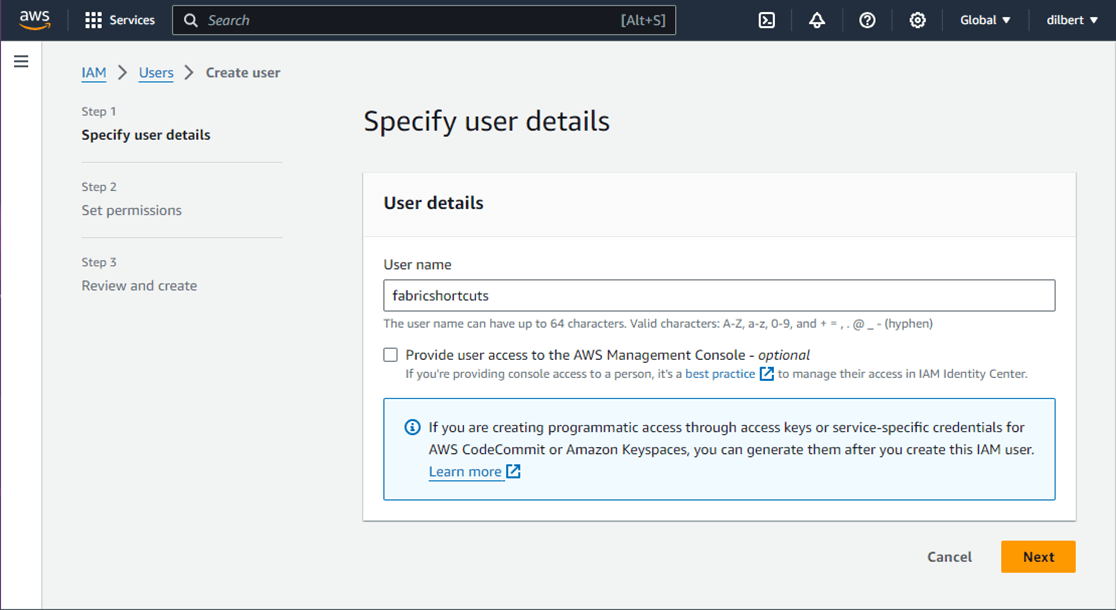Open the Services menu label
The image size is (1116, 610).
click(132, 20)
